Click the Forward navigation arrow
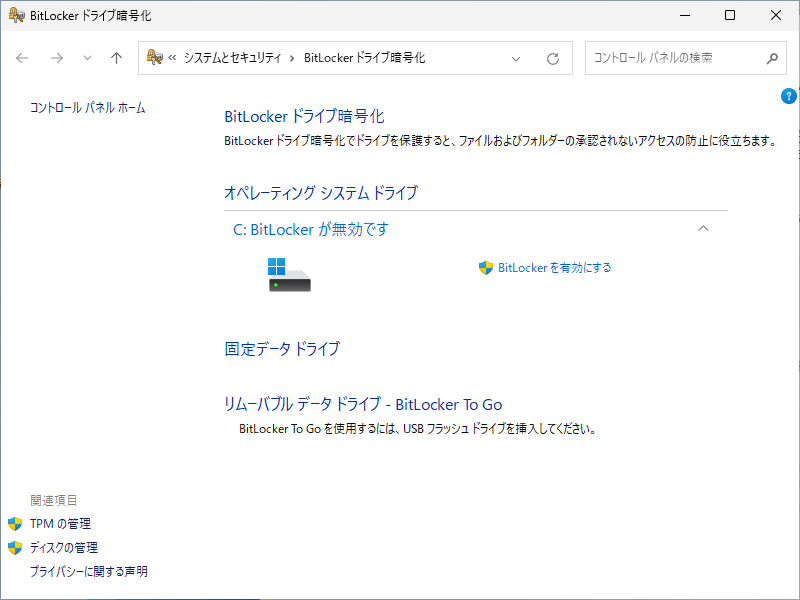800x600 pixels. [57, 58]
